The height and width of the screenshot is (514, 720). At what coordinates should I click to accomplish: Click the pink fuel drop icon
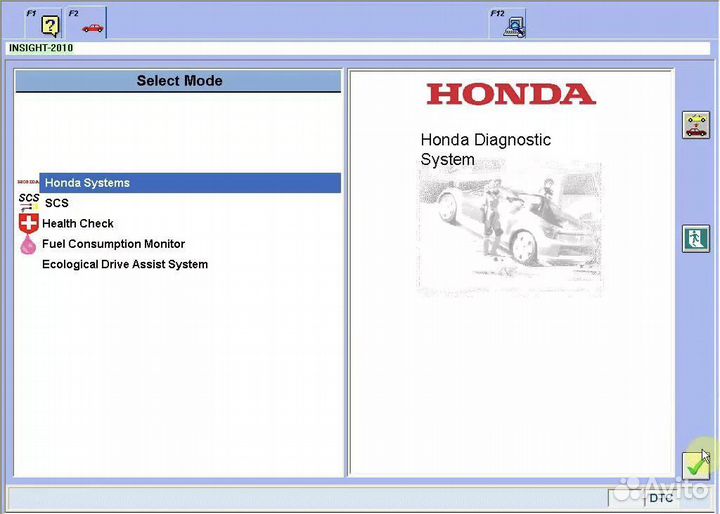(28, 244)
